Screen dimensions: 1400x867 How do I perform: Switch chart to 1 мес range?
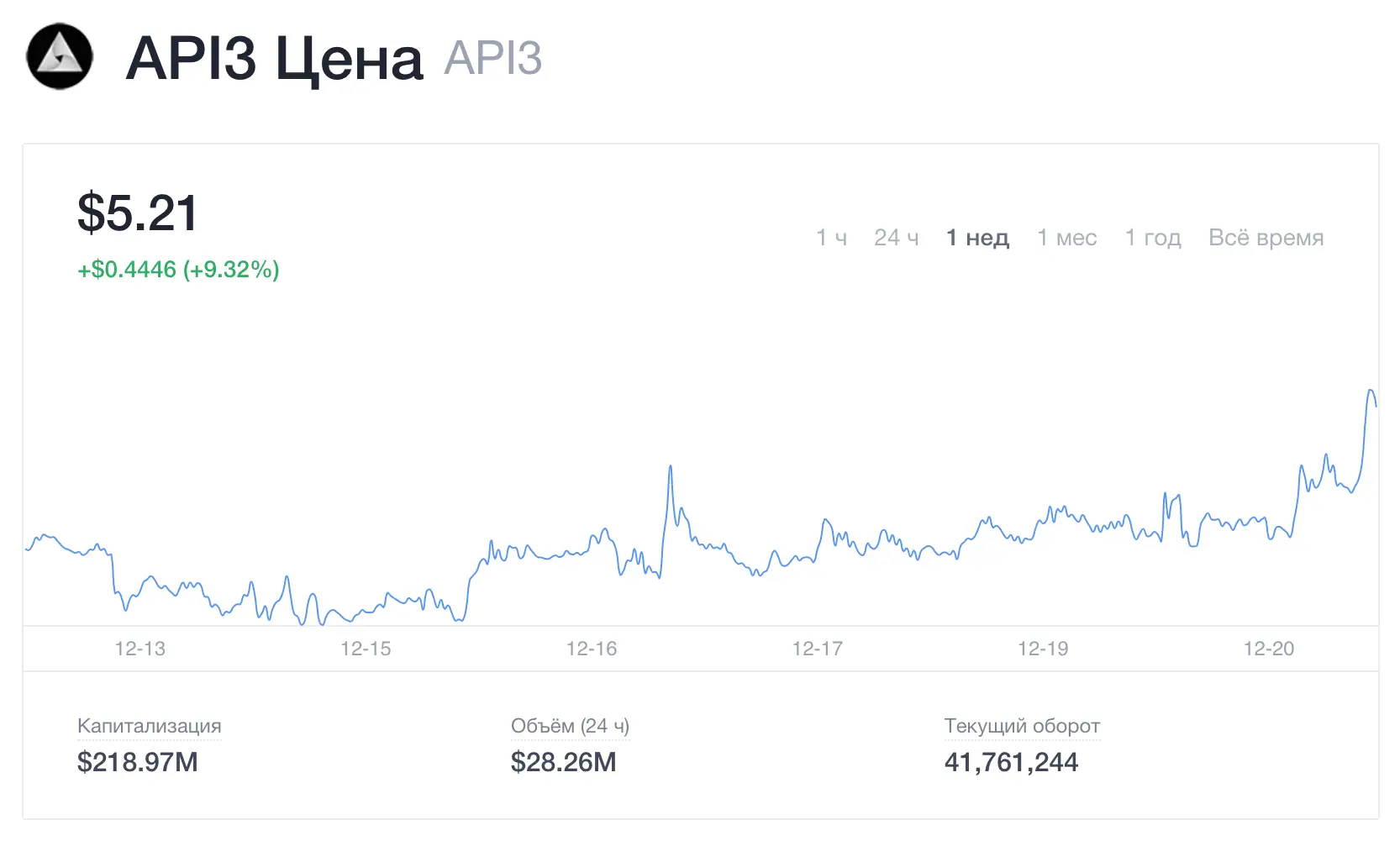tap(1066, 238)
